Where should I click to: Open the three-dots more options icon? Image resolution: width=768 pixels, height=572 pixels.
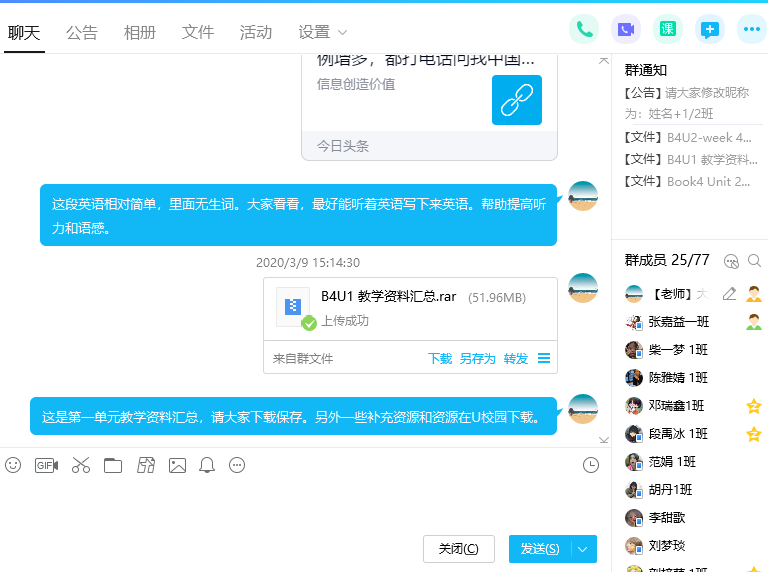click(x=752, y=29)
